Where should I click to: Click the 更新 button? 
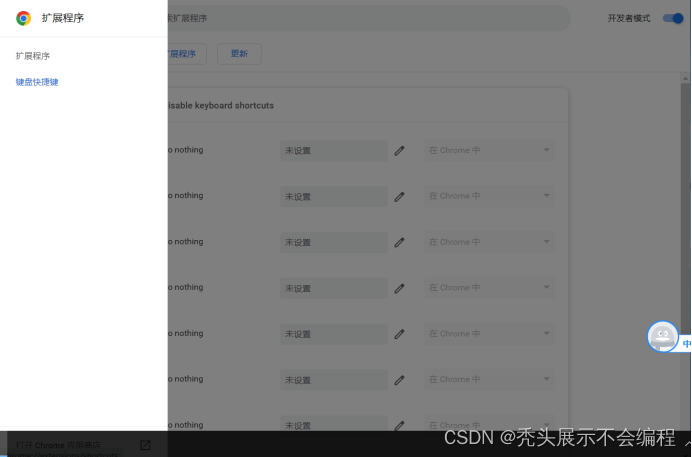(239, 54)
